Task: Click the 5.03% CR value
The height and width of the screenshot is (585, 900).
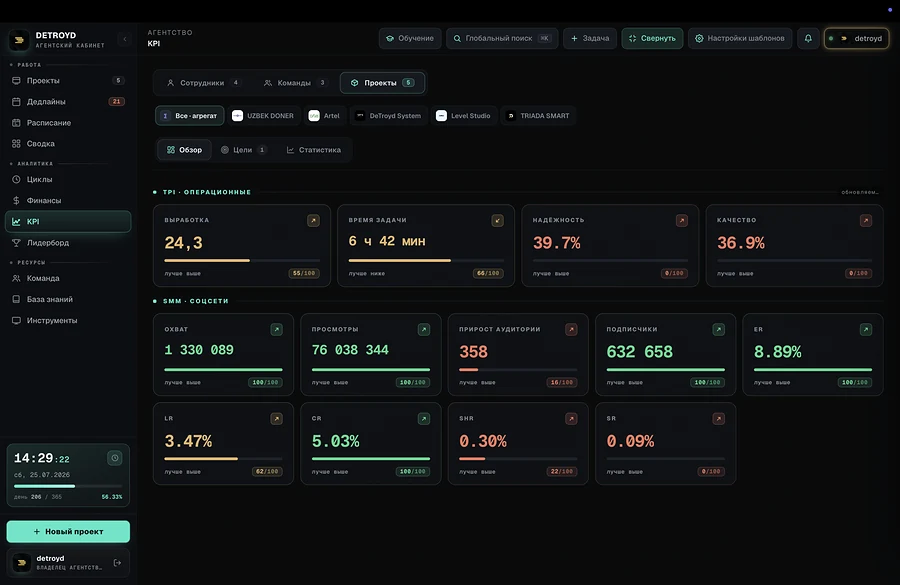Action: [x=336, y=441]
